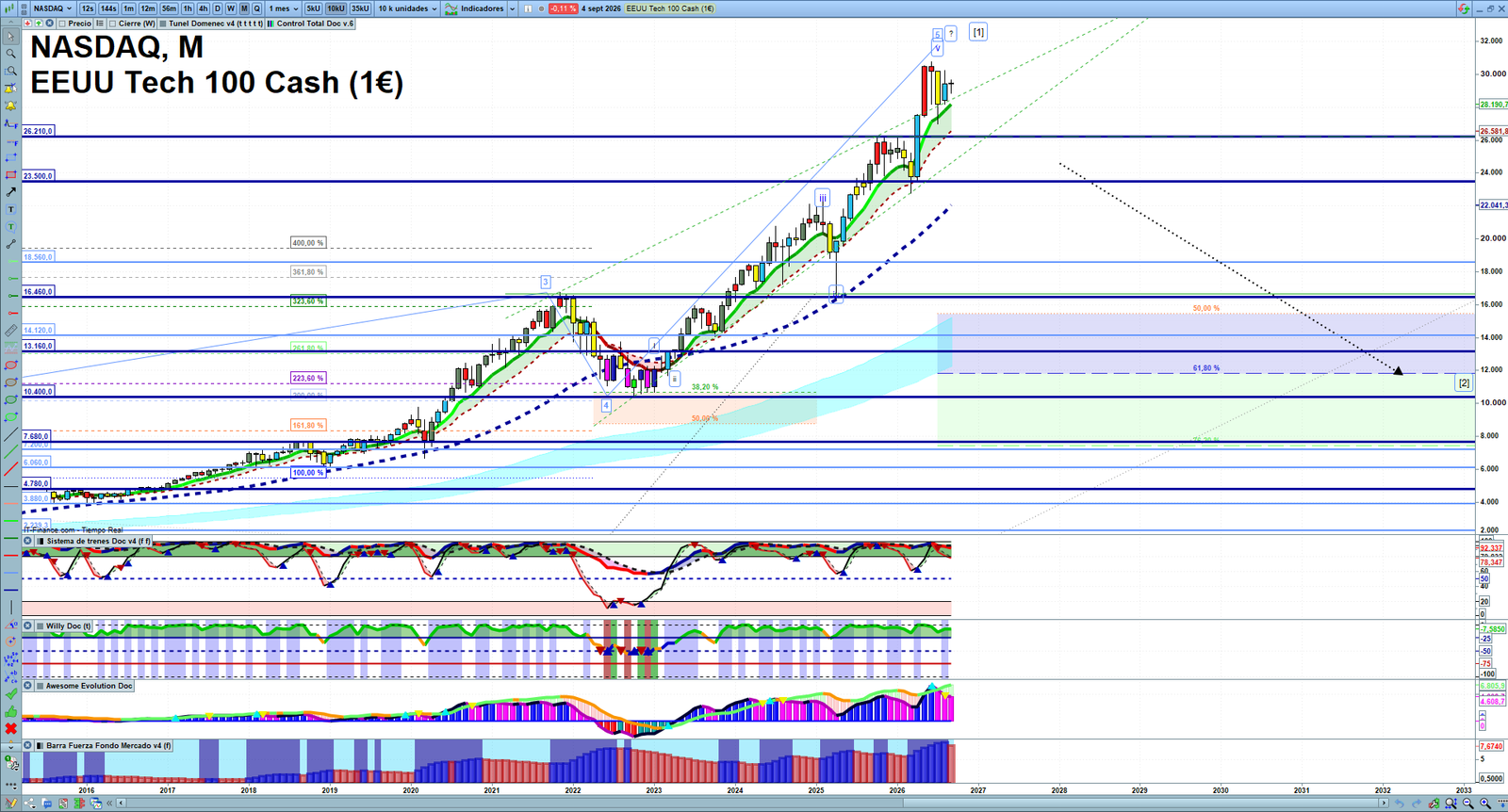Expand the Indicadores dropdown arrow
The image size is (1508, 812).
pos(512,8)
